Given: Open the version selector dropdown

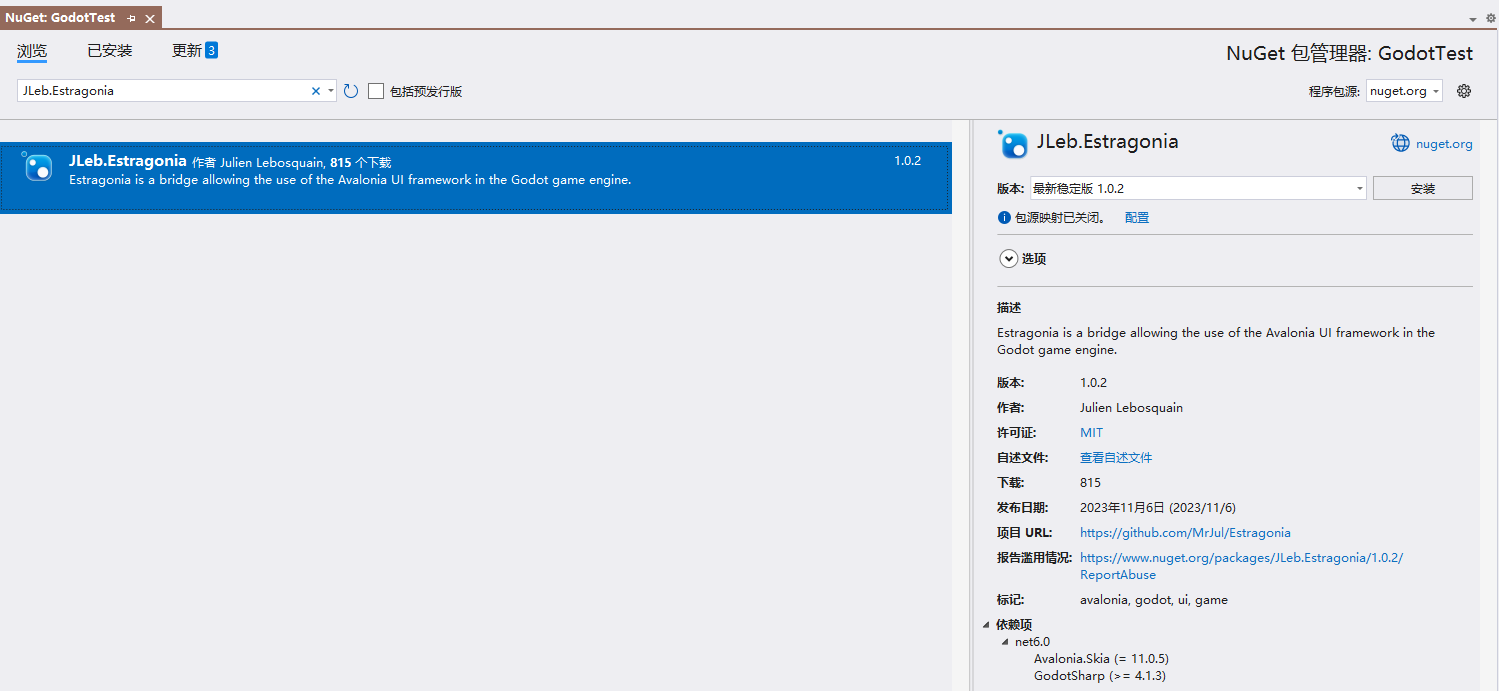Looking at the screenshot, I should coord(1198,188).
